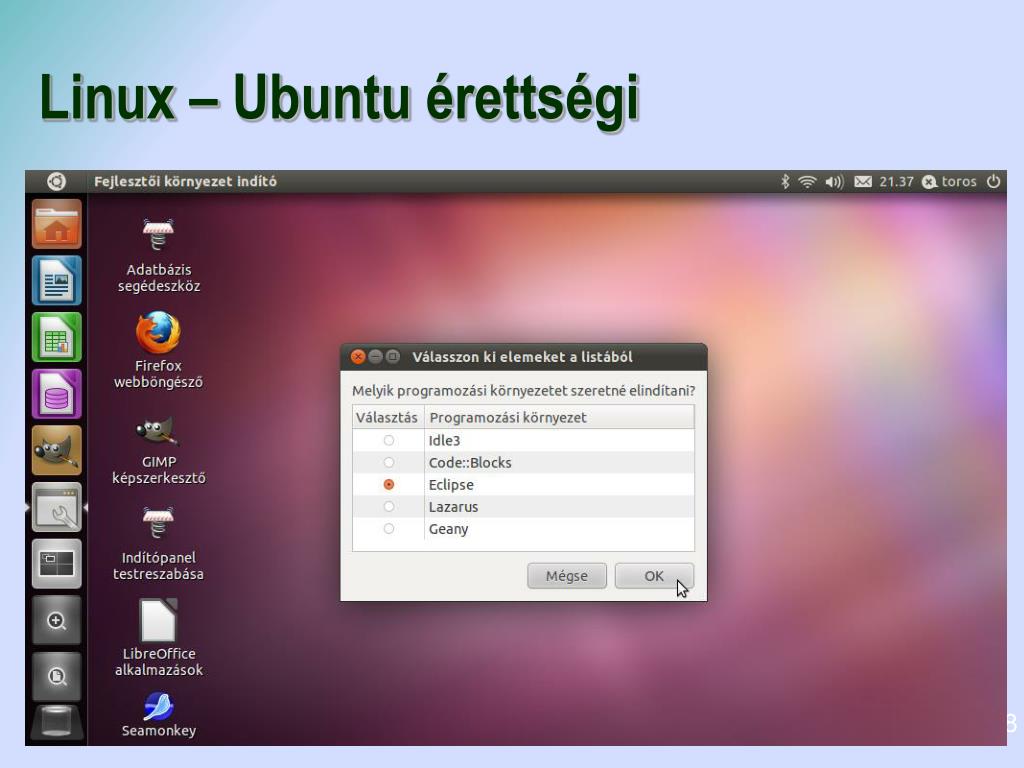The image size is (1024, 768).
Task: Open the Workspace Switcher launcher icon
Action: [x=57, y=564]
